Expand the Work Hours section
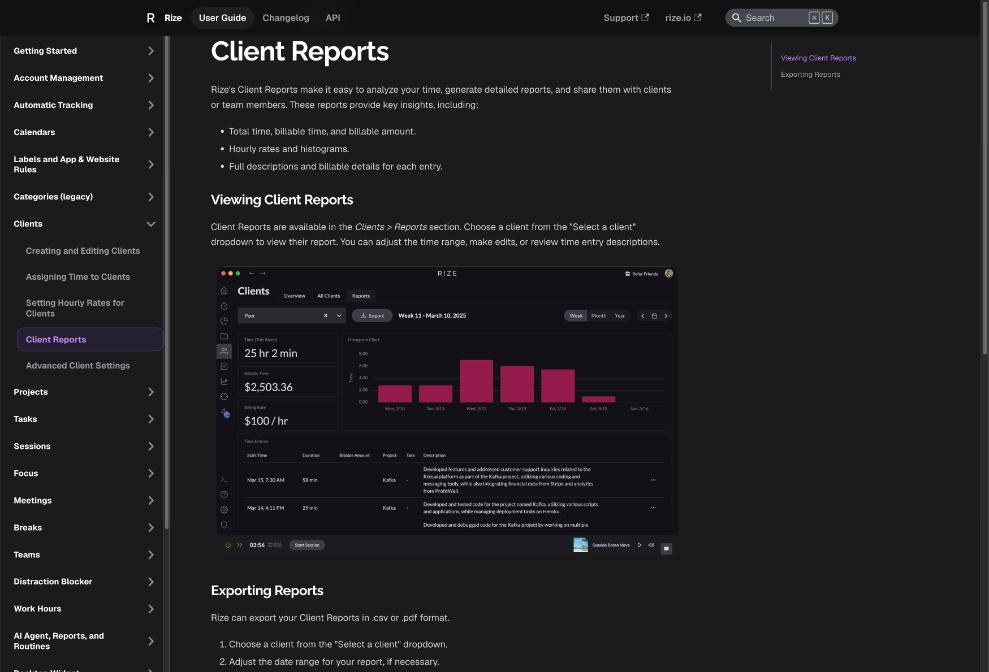This screenshot has width=989, height=672. coord(84,609)
